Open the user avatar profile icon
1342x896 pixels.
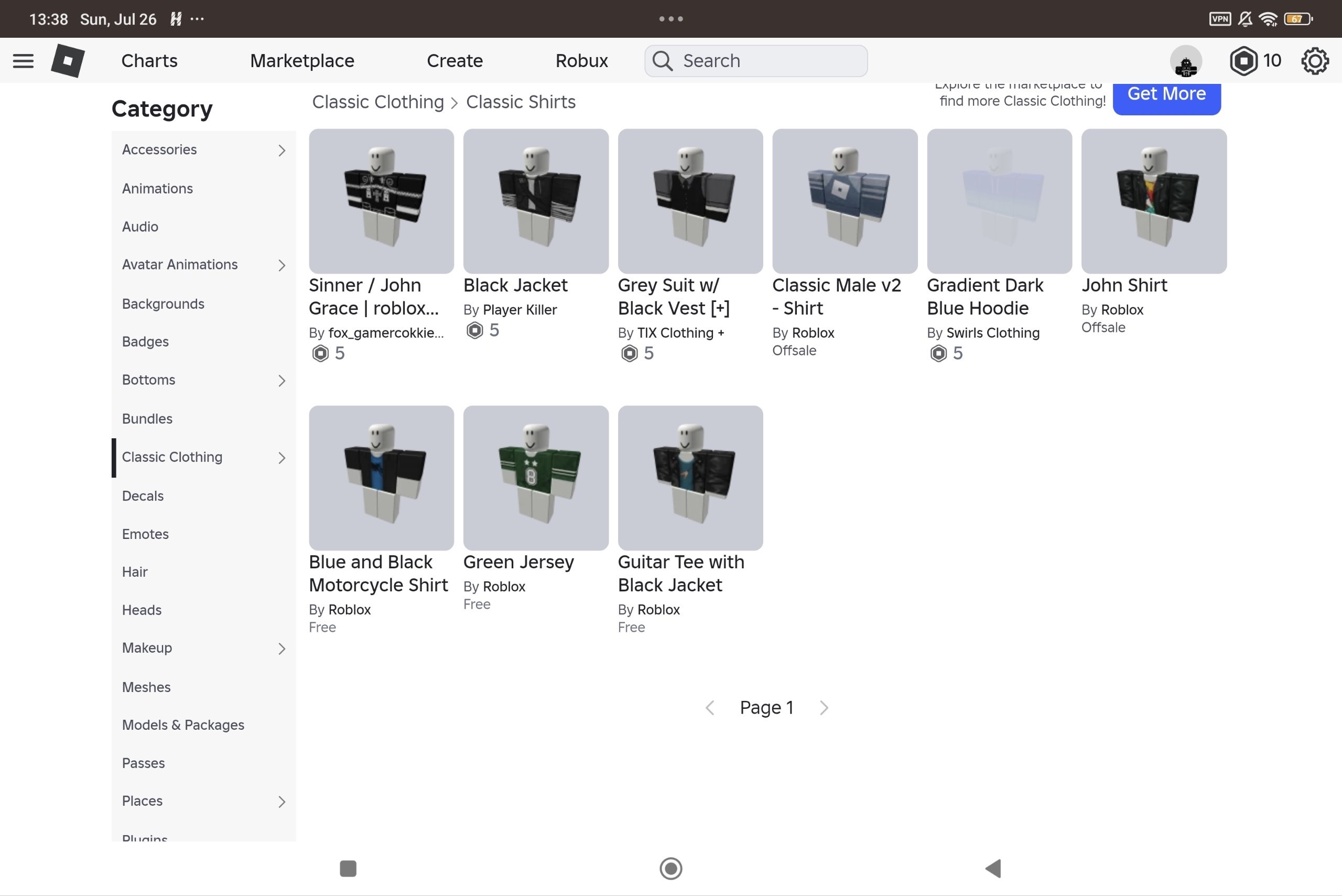(1186, 61)
